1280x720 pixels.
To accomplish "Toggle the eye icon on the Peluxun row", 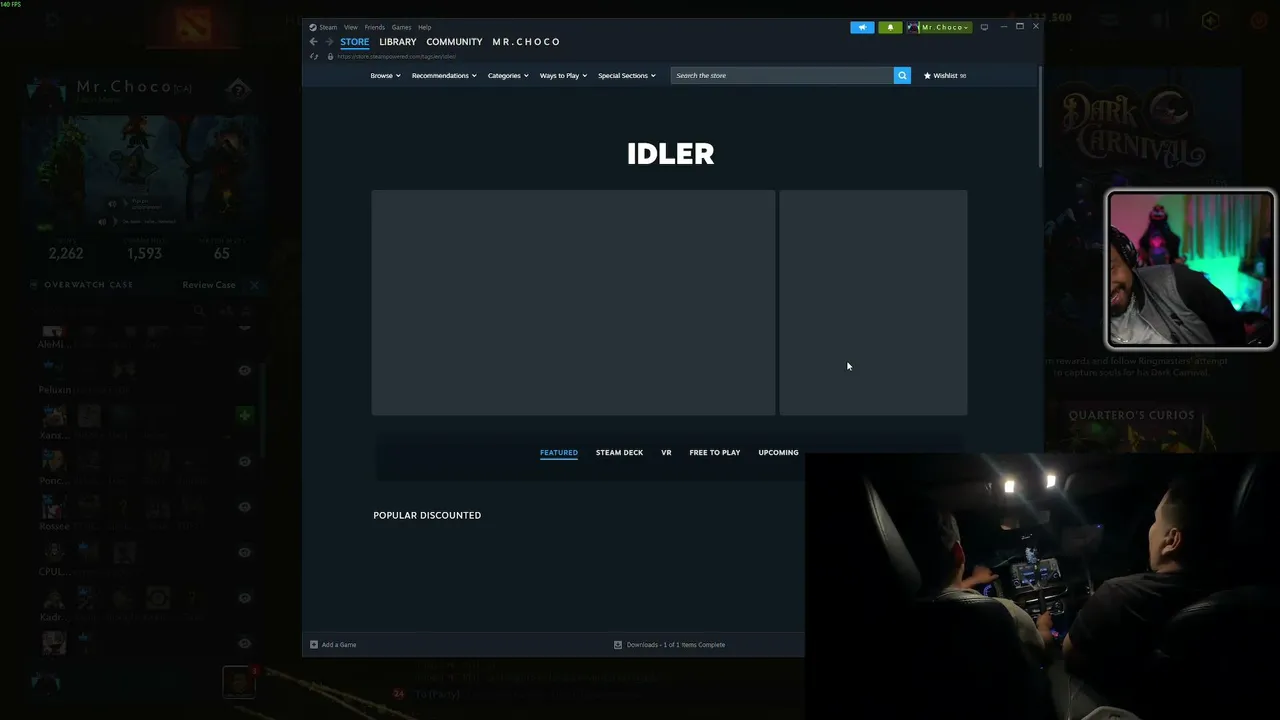I will tap(244, 370).
